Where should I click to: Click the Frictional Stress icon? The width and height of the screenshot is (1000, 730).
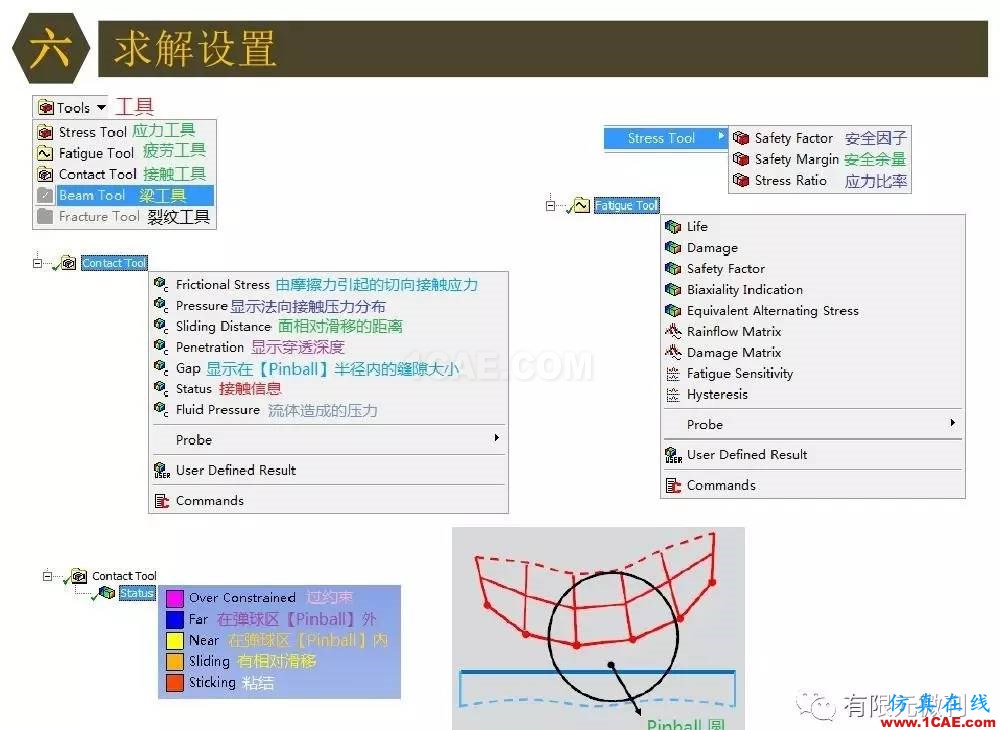coord(161,284)
